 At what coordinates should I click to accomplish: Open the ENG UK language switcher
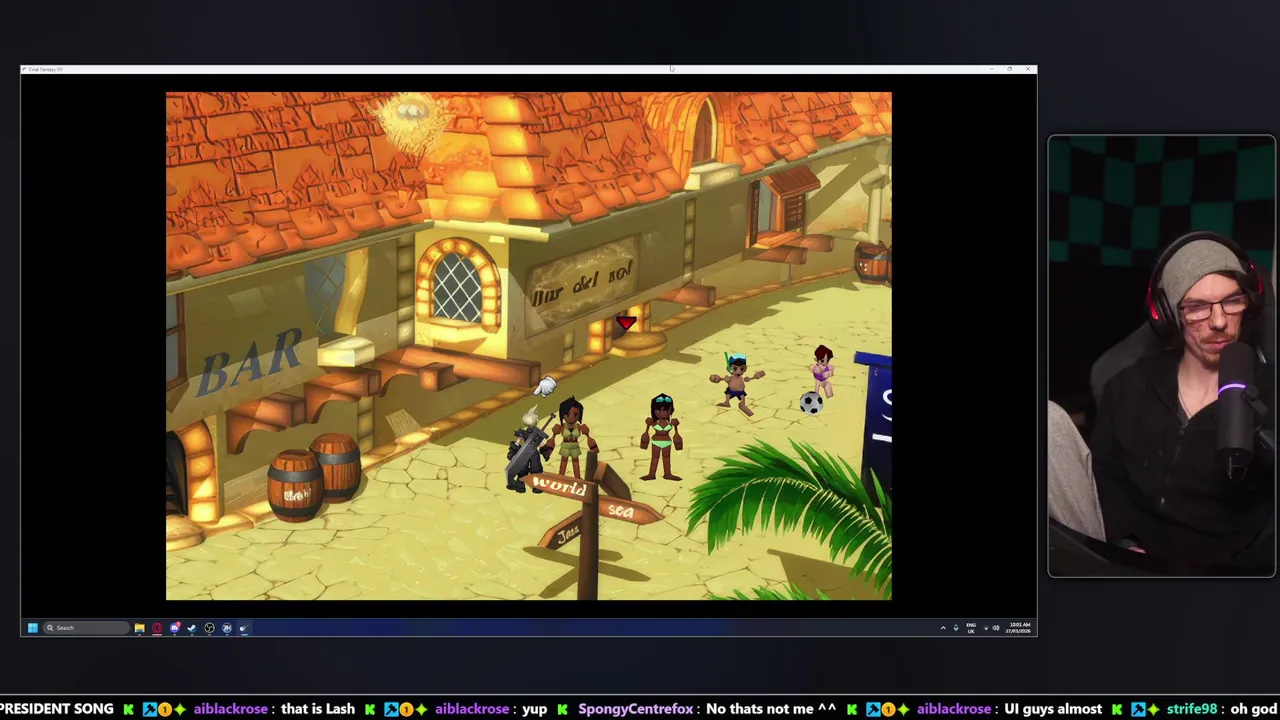[x=971, y=628]
